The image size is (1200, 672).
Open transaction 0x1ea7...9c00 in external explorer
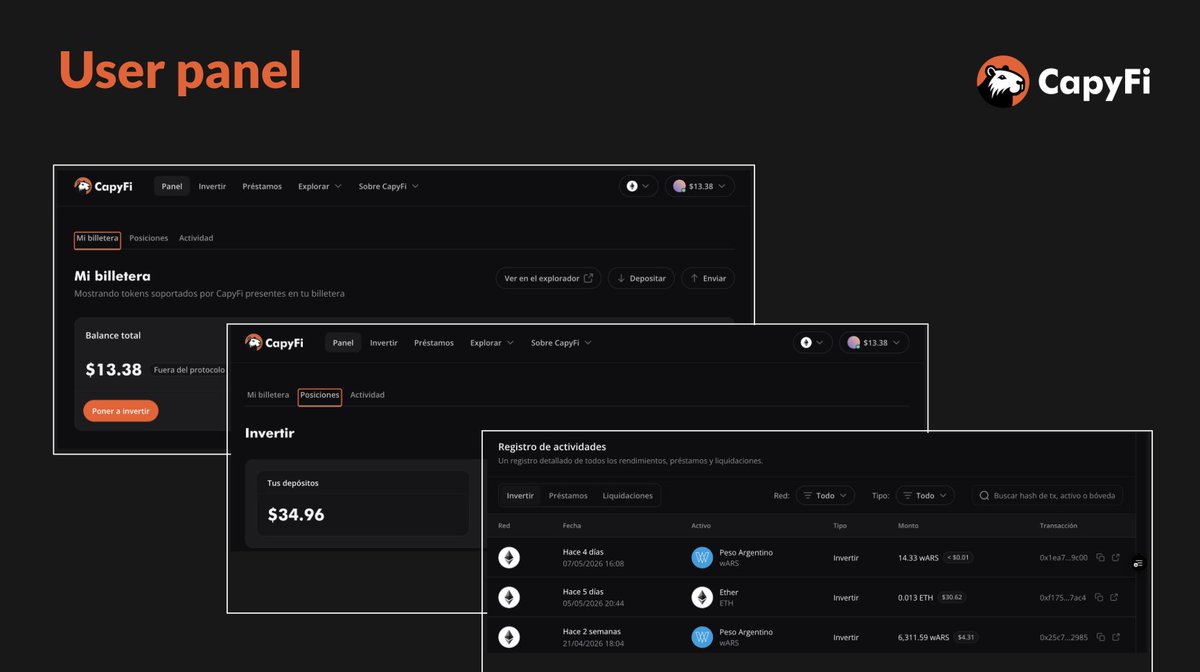1116,558
